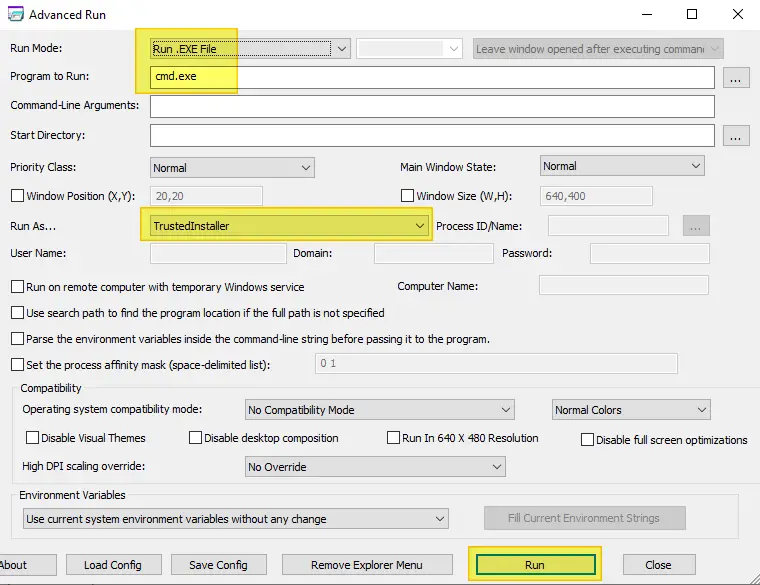
Task: Click the Password input field
Action: 649,253
